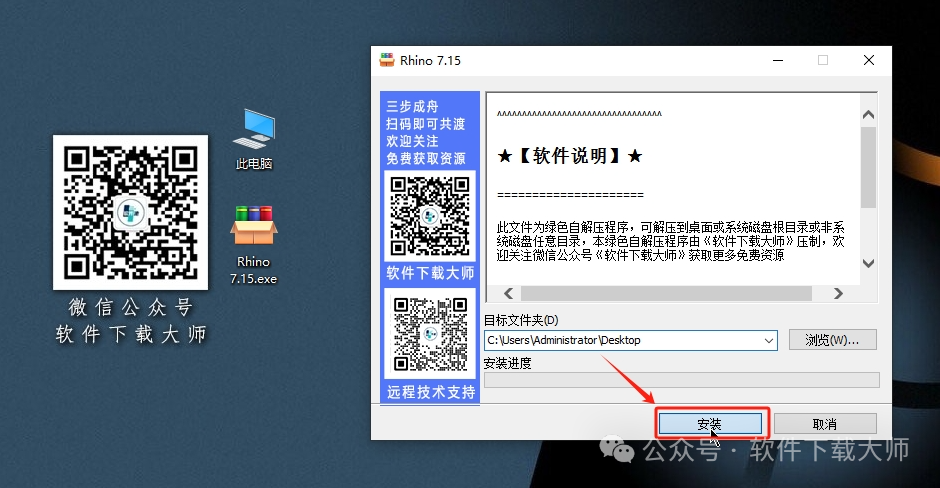Click the 远程技术支持 QR code in the sidebar
Viewport: 940px width, 488px height.
(x=430, y=334)
